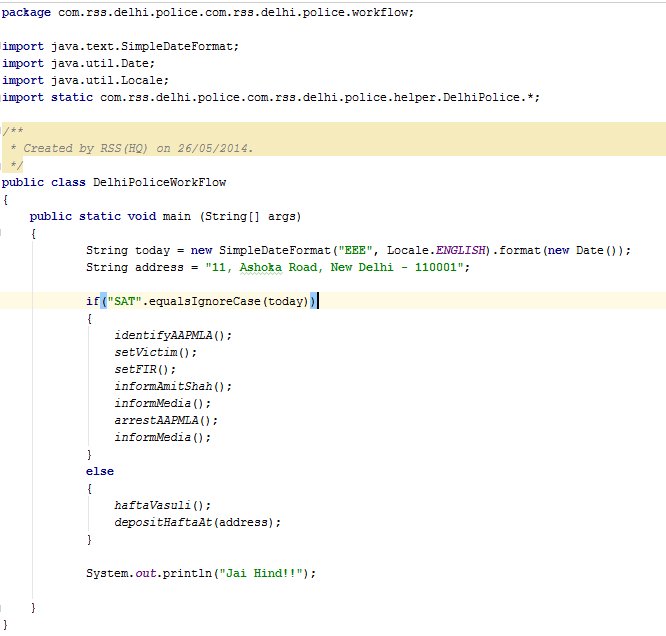Click the arrestAAPMLA() call
Viewport: 666px width, 636px height.
click(166, 420)
